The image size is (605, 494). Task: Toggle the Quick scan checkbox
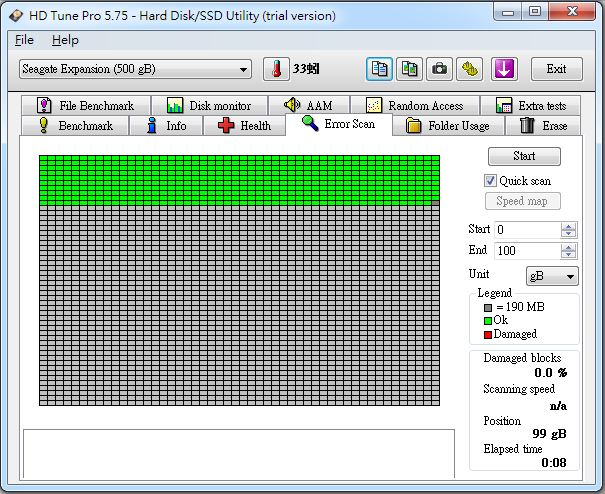click(x=490, y=181)
